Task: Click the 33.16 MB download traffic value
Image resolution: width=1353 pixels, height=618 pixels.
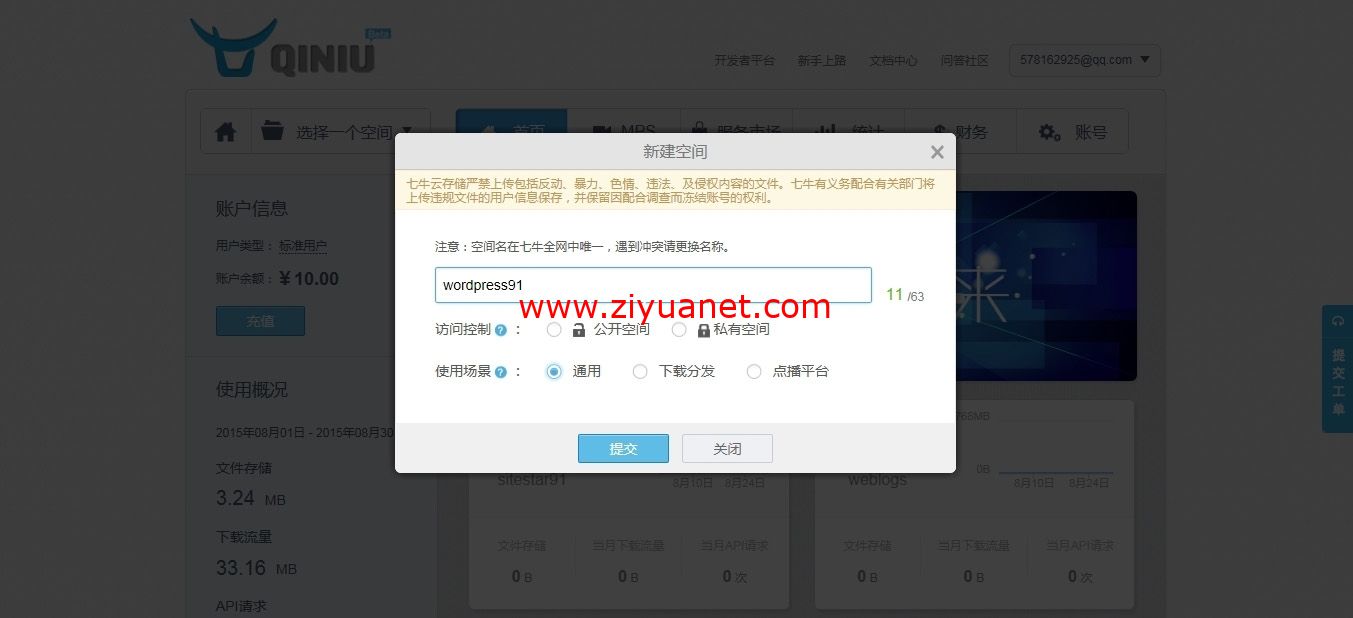Action: (256, 568)
